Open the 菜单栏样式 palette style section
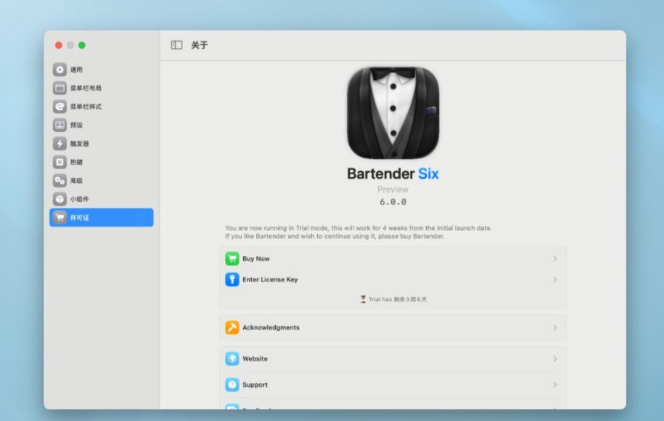This screenshot has height=421, width=664. tap(101, 106)
